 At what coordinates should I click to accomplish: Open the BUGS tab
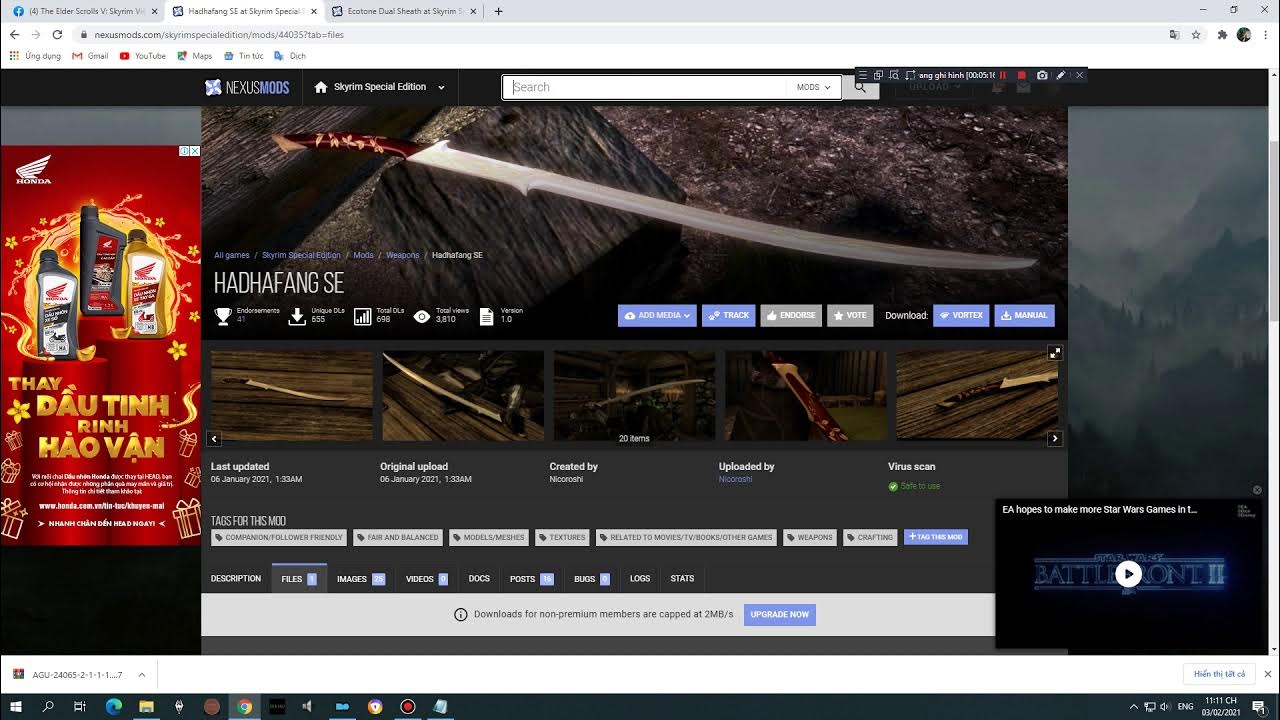(x=591, y=579)
